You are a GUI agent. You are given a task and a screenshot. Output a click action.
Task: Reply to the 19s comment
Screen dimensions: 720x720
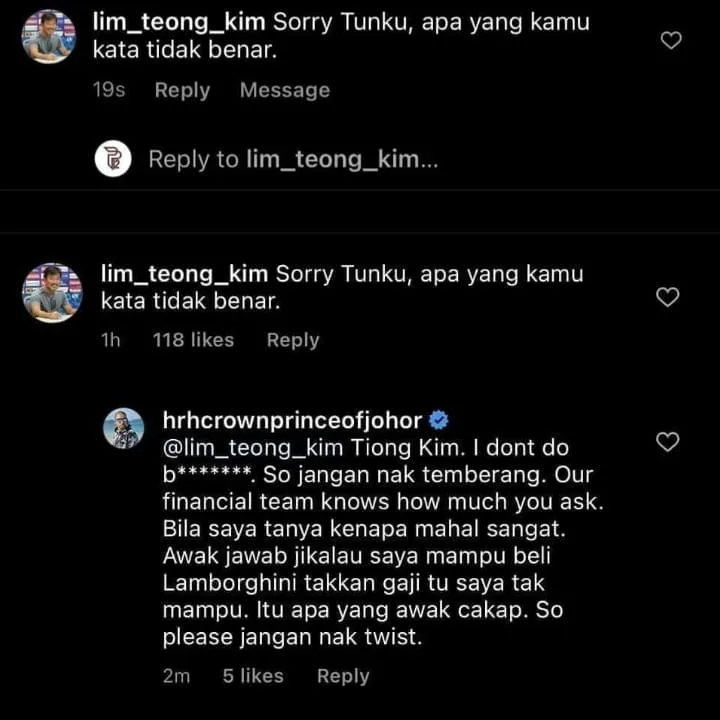182,90
